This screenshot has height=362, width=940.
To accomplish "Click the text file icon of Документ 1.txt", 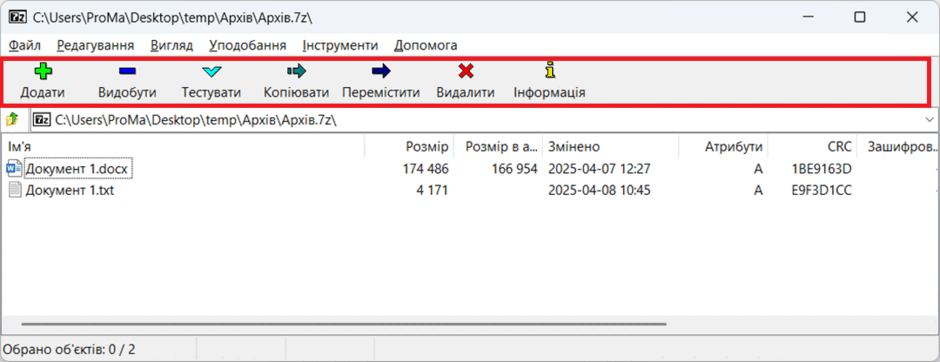I will tap(14, 191).
